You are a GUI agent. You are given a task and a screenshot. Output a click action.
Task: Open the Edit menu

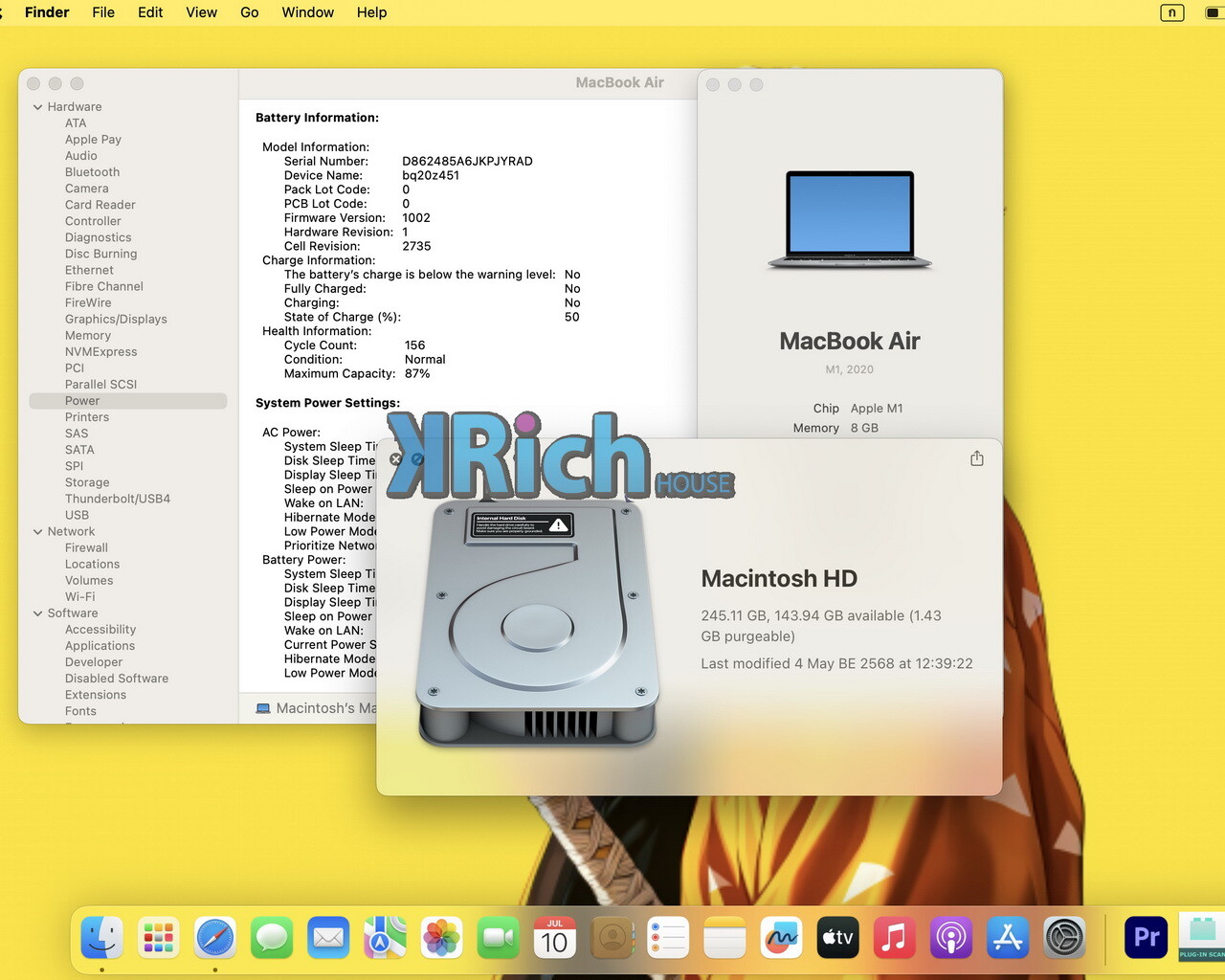150,12
